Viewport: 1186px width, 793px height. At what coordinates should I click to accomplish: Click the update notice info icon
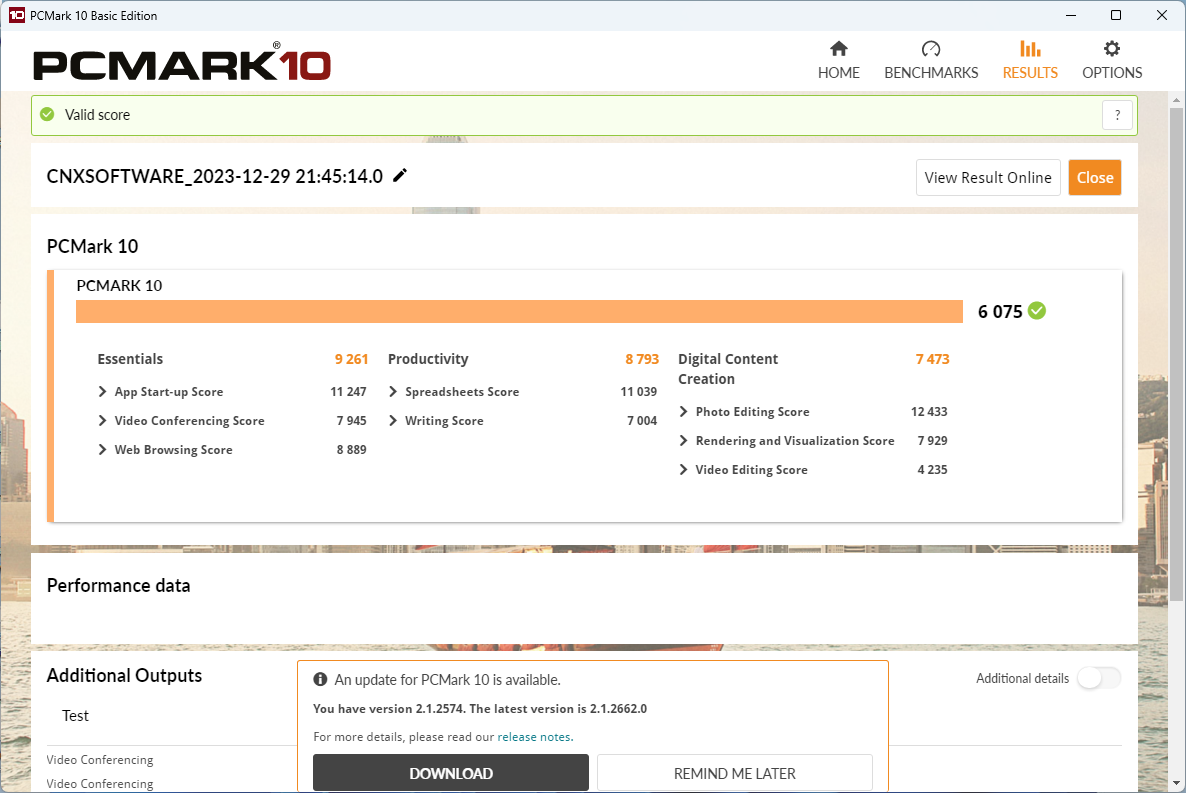(320, 679)
